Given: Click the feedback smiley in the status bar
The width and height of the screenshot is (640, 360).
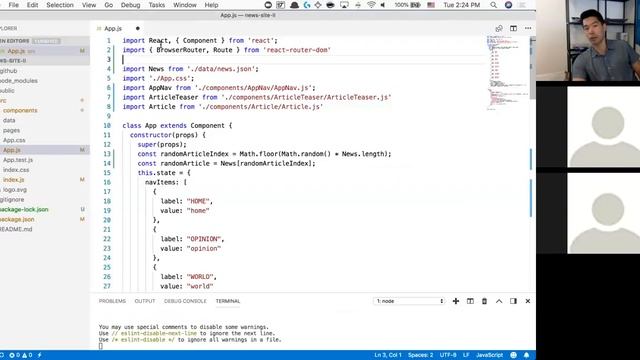Looking at the screenshot, I should point(513,355).
